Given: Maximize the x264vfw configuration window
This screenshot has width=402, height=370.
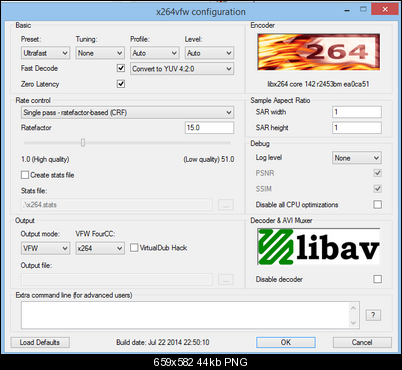Looking at the screenshot, I should pos(363,9).
